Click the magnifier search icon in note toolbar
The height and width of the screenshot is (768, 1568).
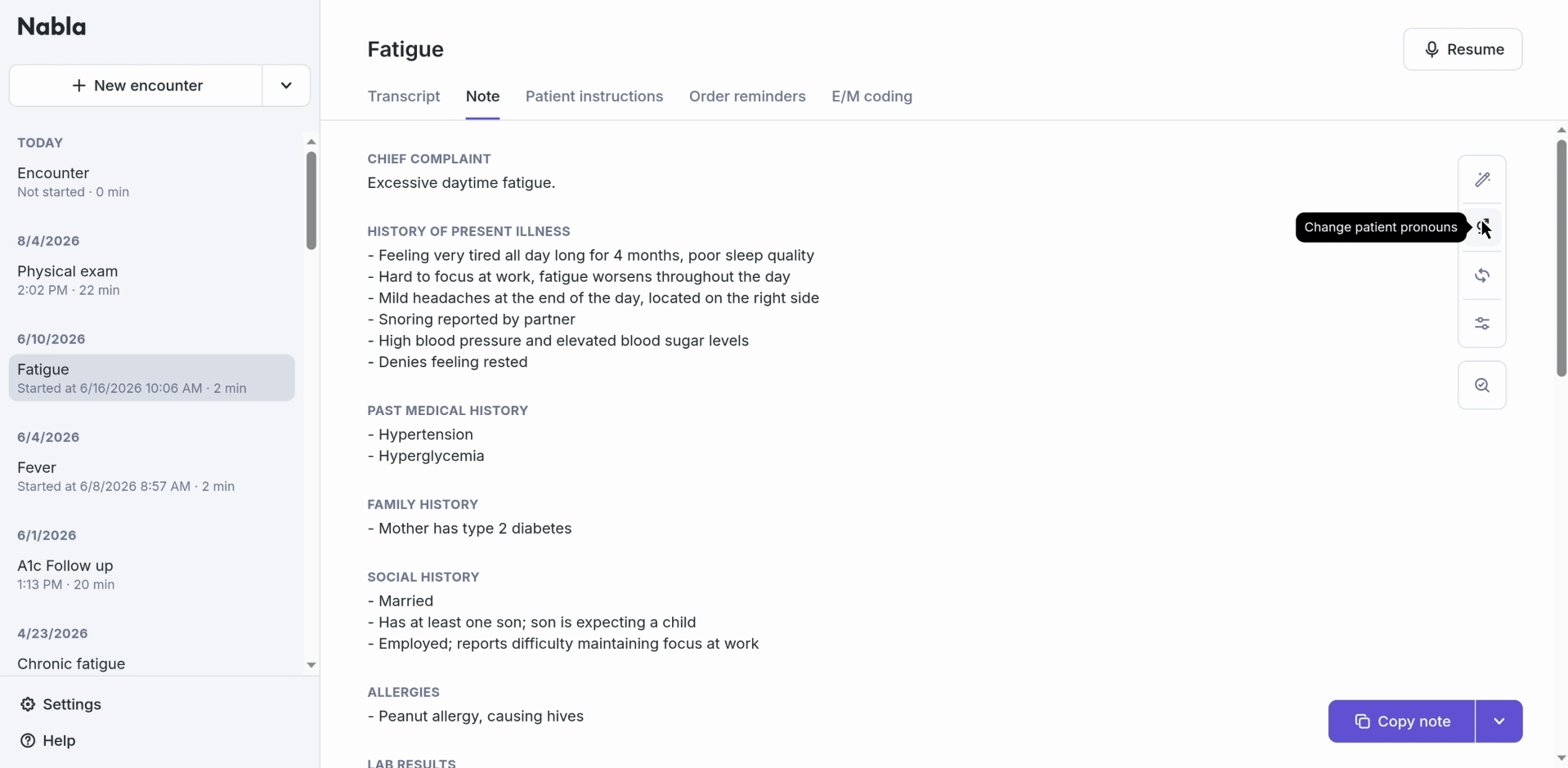(x=1481, y=385)
